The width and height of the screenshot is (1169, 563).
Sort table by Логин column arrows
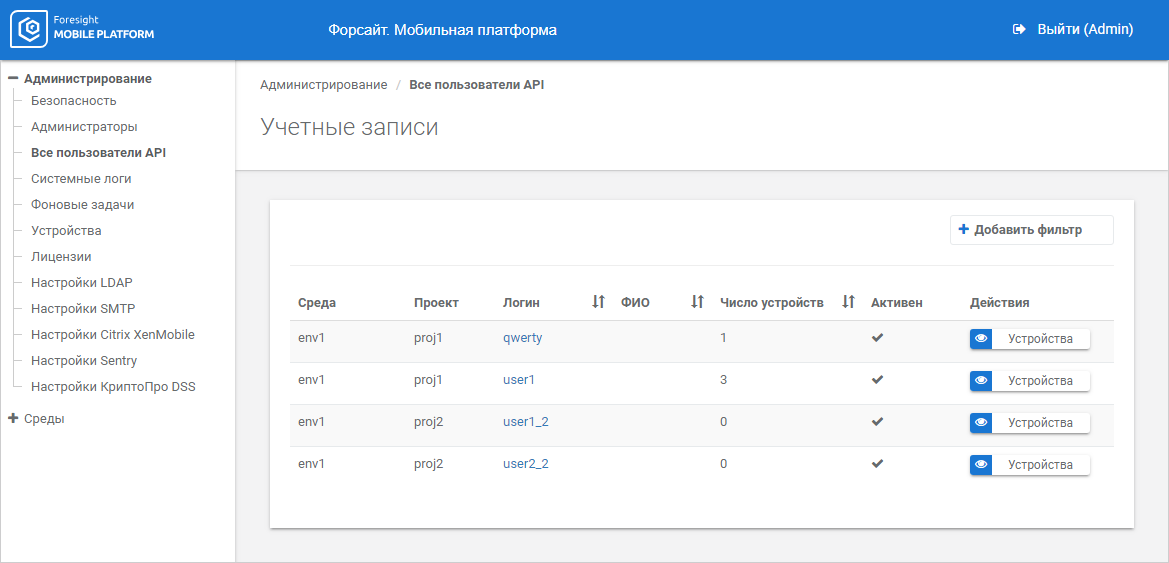[598, 302]
